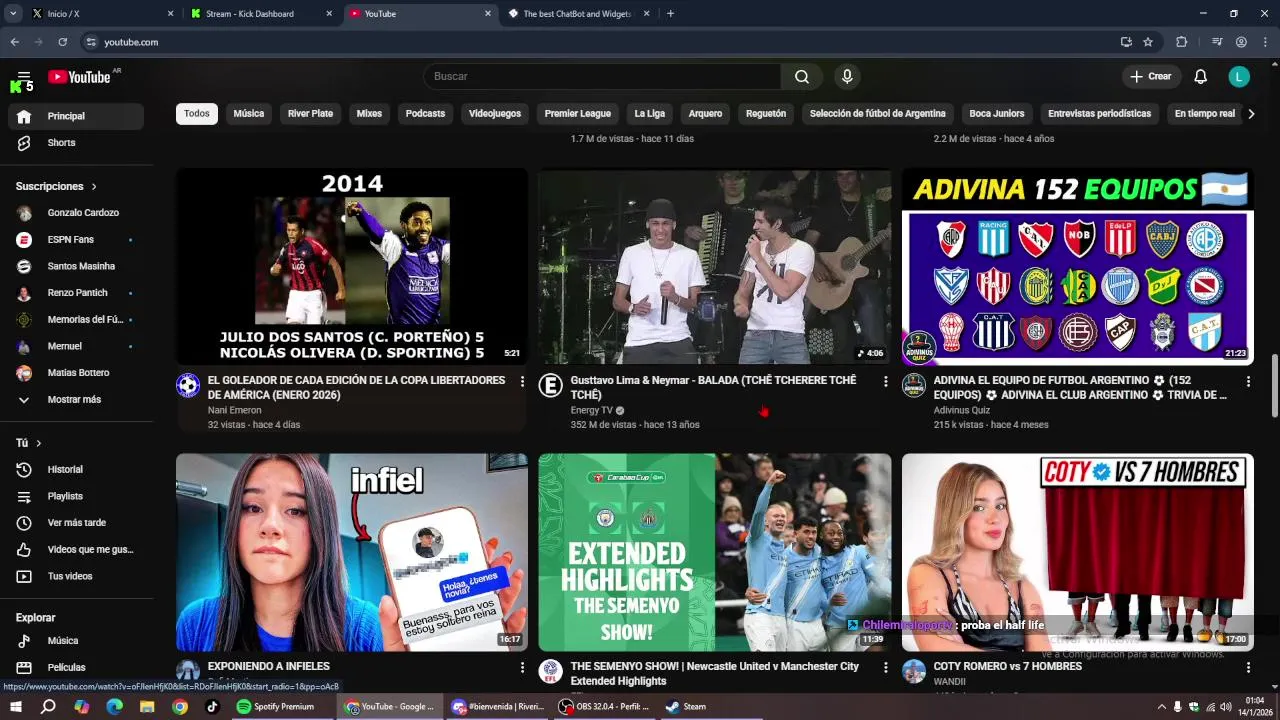Select the Videojuegos filter chip
This screenshot has height=720, width=1280.
coord(495,114)
